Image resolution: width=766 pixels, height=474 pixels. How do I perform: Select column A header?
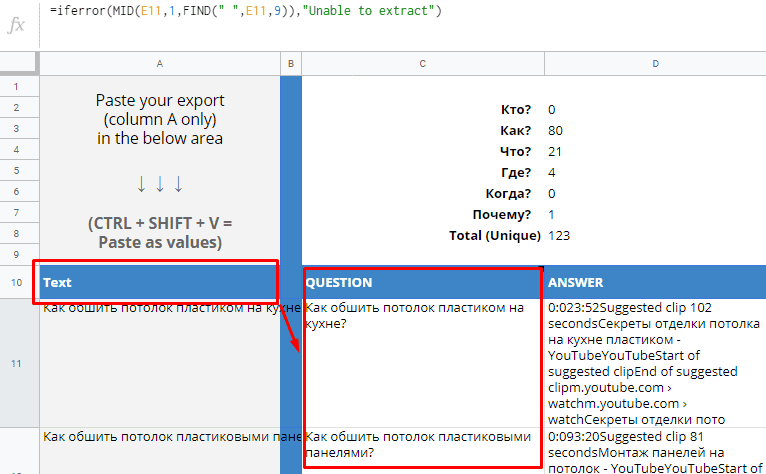pos(160,64)
